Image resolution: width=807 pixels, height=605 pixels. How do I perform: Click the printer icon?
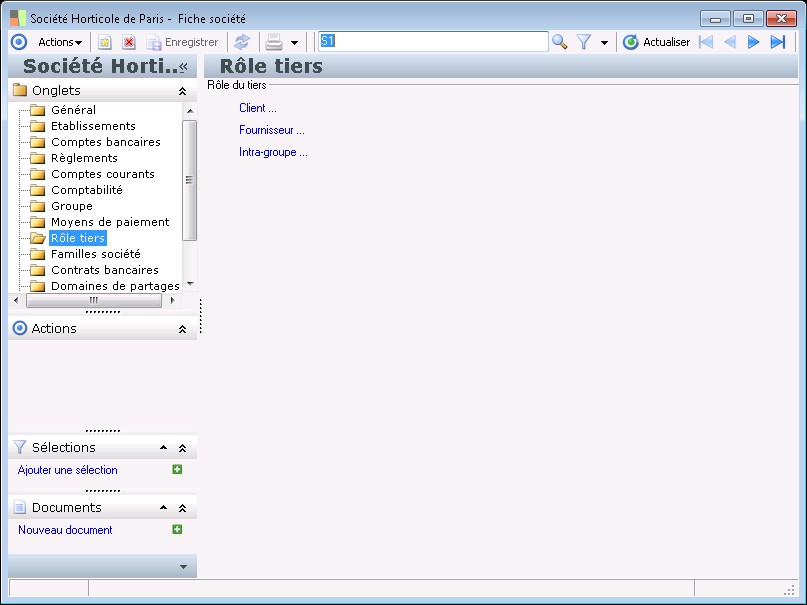[x=274, y=42]
